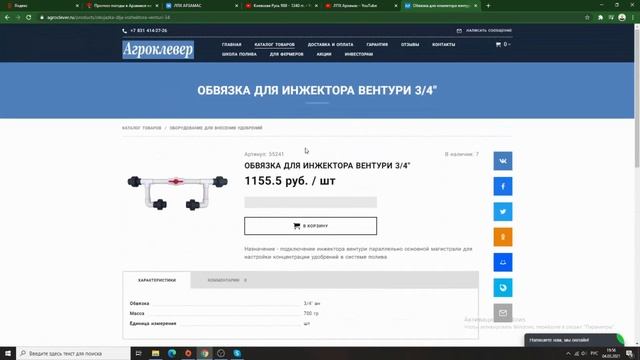The width and height of the screenshot is (640, 360).
Task: Open the Chrome extensions puzzle icon
Action: click(x=600, y=18)
